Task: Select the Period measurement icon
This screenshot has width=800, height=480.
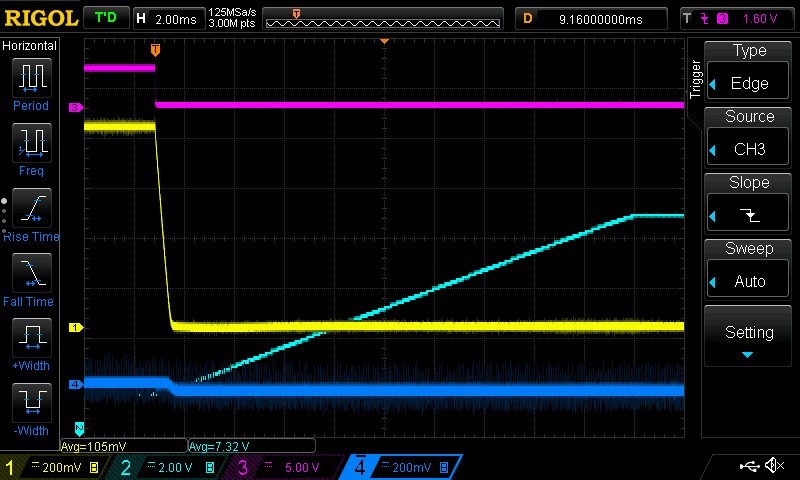Action: click(x=32, y=78)
